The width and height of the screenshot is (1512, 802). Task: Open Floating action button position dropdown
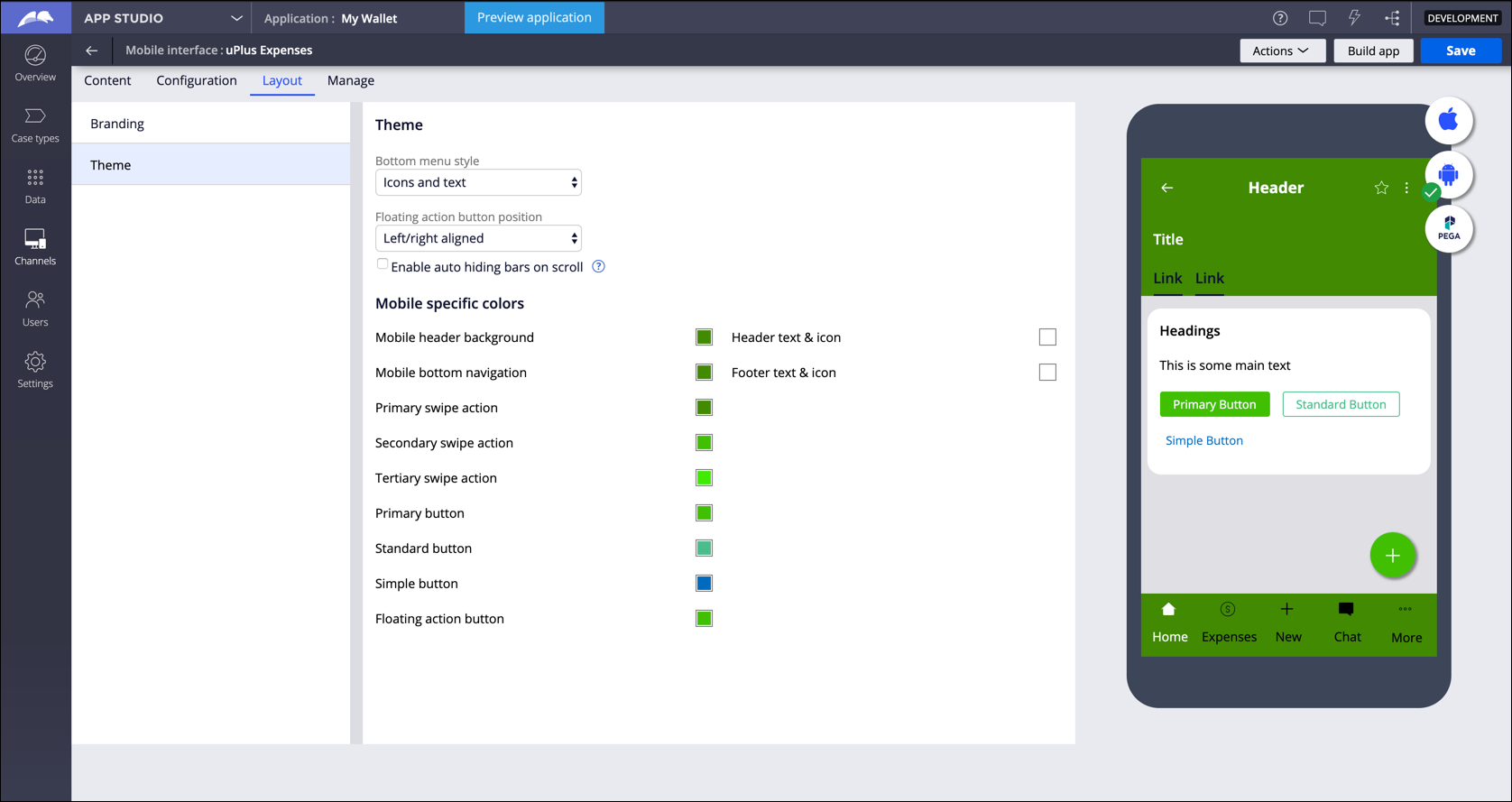(478, 238)
